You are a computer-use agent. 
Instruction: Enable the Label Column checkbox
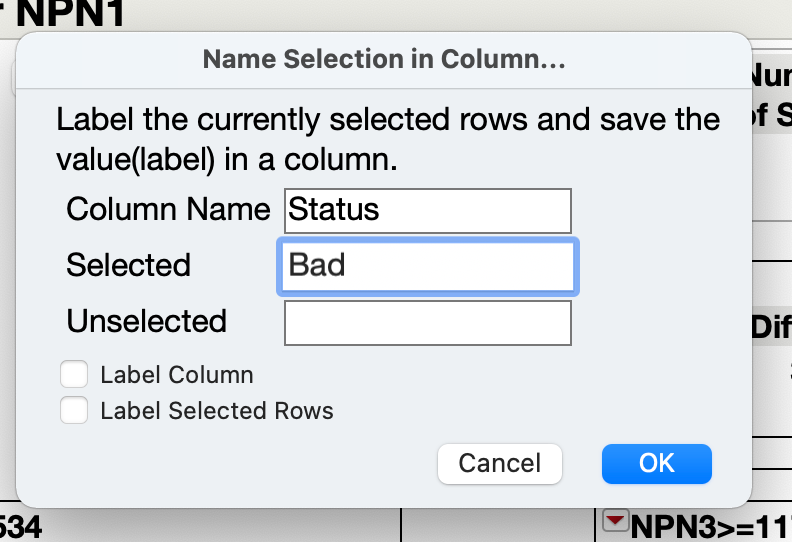pyautogui.click(x=74, y=374)
